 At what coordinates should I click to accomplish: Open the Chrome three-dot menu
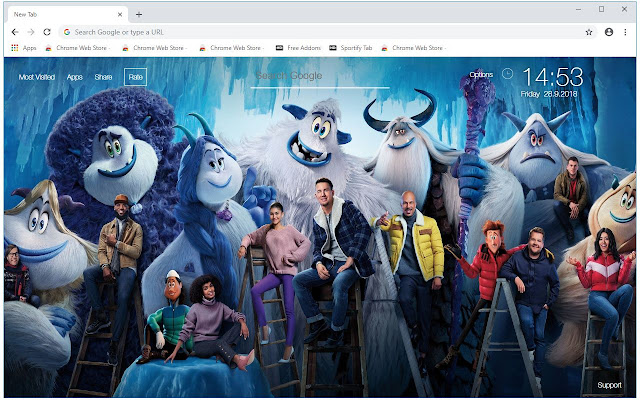point(625,32)
